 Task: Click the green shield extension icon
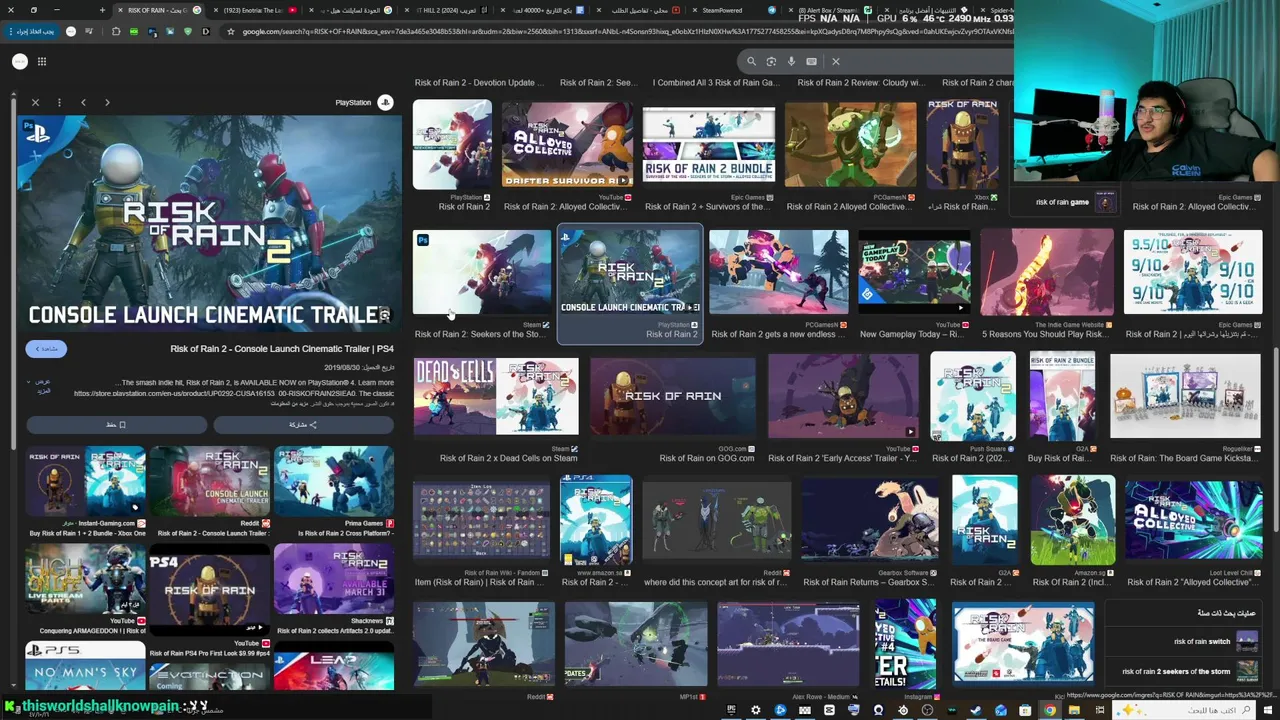pos(187,31)
